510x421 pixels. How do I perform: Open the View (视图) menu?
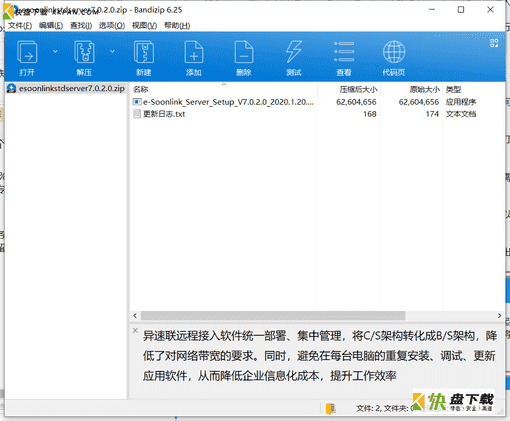(144, 26)
